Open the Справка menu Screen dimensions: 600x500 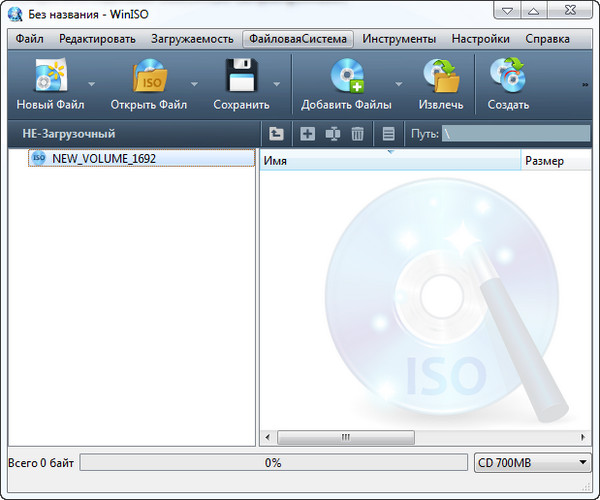(x=547, y=39)
